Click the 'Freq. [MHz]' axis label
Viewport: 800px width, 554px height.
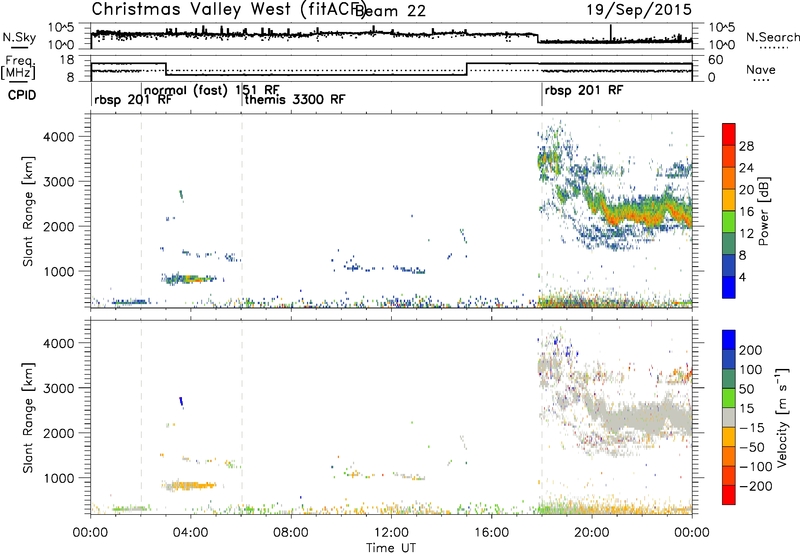[19, 67]
